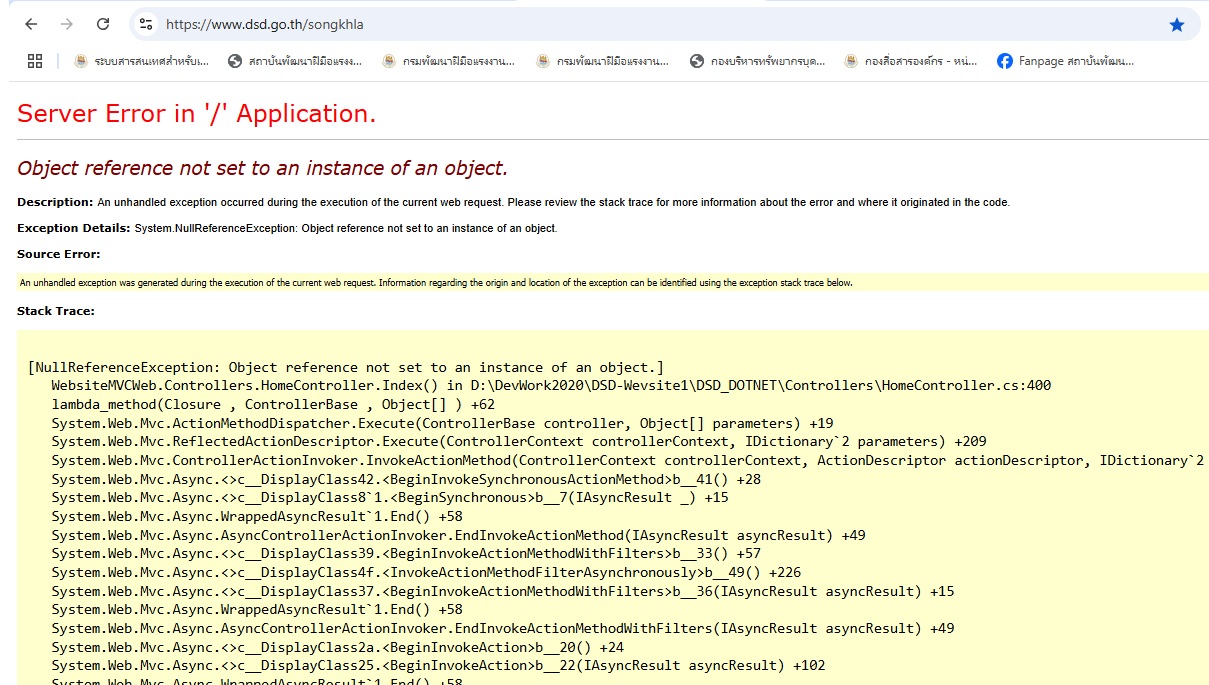Click the address bar showing www.dsd.go.th/songkhla
The width and height of the screenshot is (1209, 685).
tap(665, 24)
